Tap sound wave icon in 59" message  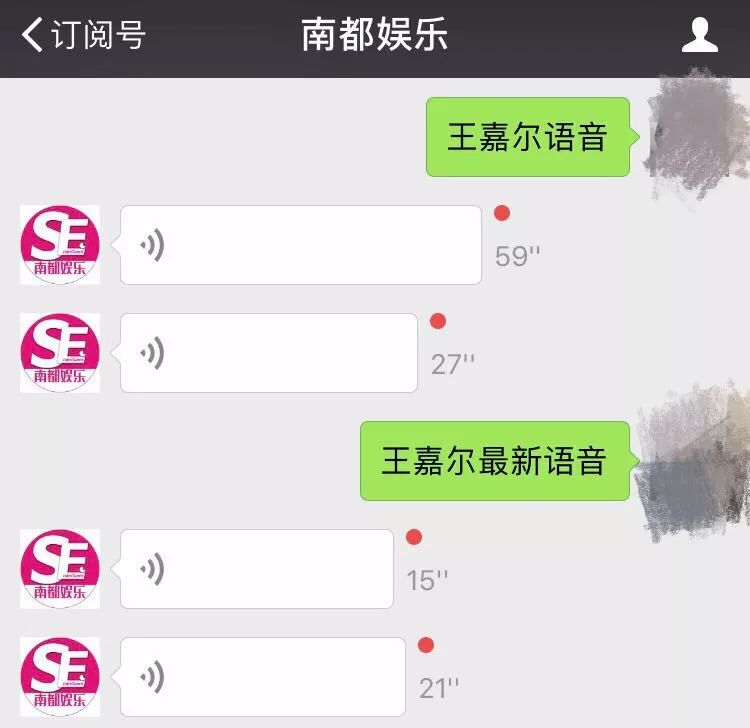pyautogui.click(x=153, y=245)
